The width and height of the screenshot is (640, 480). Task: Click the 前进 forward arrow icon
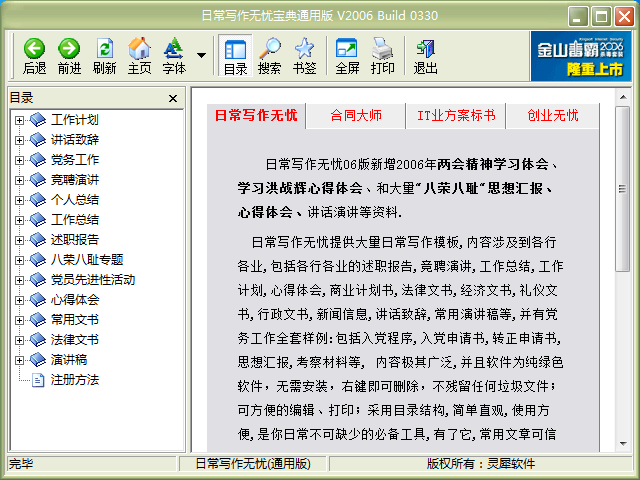[x=69, y=49]
